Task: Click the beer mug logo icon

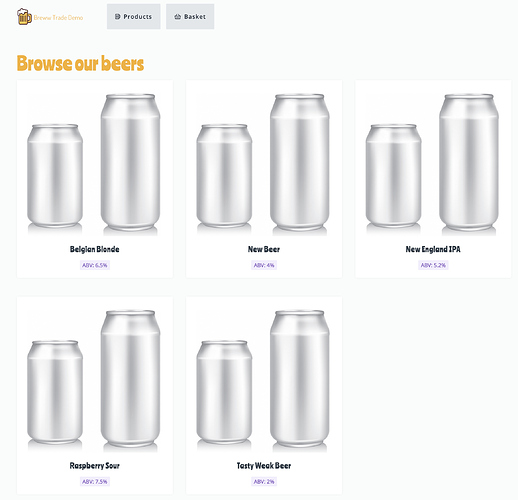Action: pyautogui.click(x=24, y=17)
